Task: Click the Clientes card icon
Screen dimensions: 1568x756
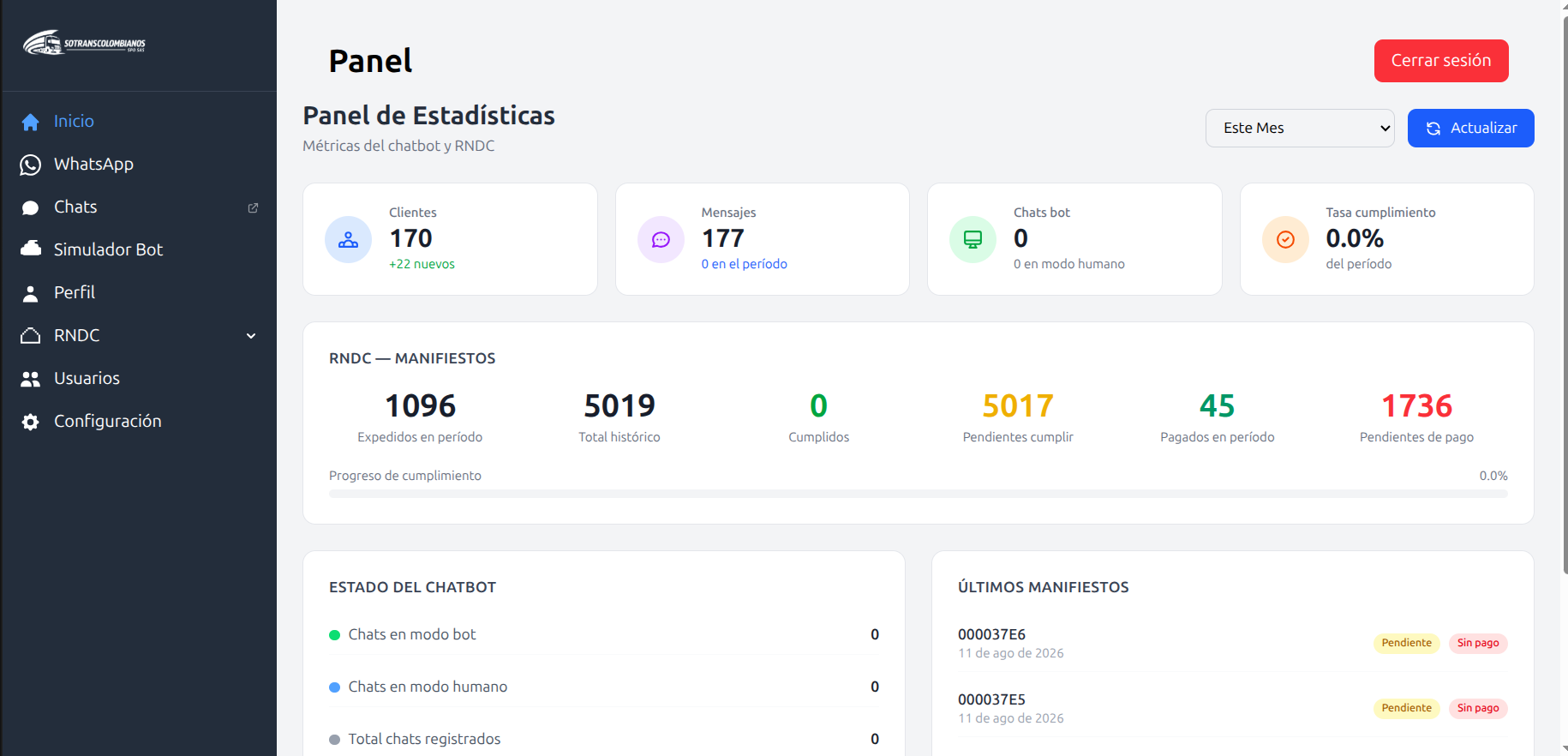Action: click(x=348, y=239)
